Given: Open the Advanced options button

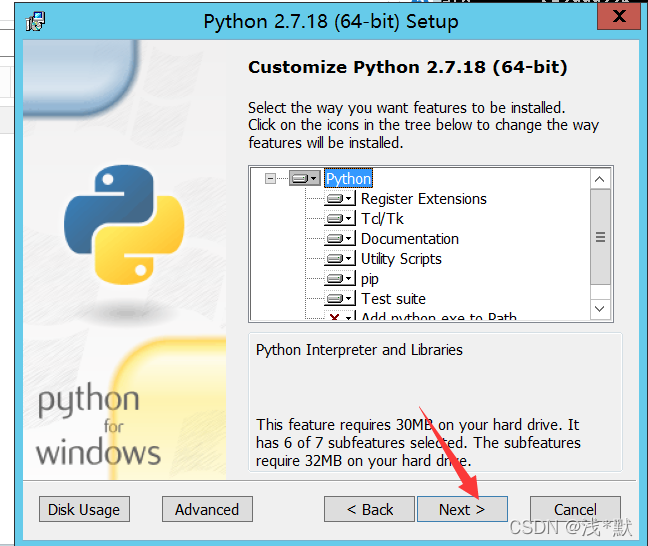Looking at the screenshot, I should click(x=207, y=509).
